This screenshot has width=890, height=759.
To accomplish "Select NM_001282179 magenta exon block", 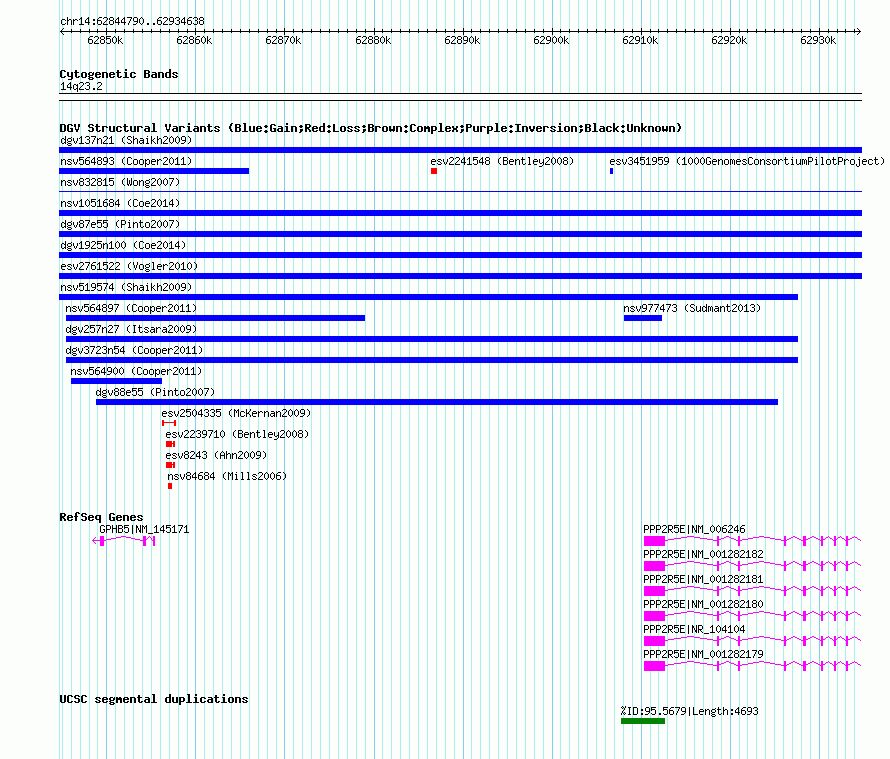I will point(654,666).
